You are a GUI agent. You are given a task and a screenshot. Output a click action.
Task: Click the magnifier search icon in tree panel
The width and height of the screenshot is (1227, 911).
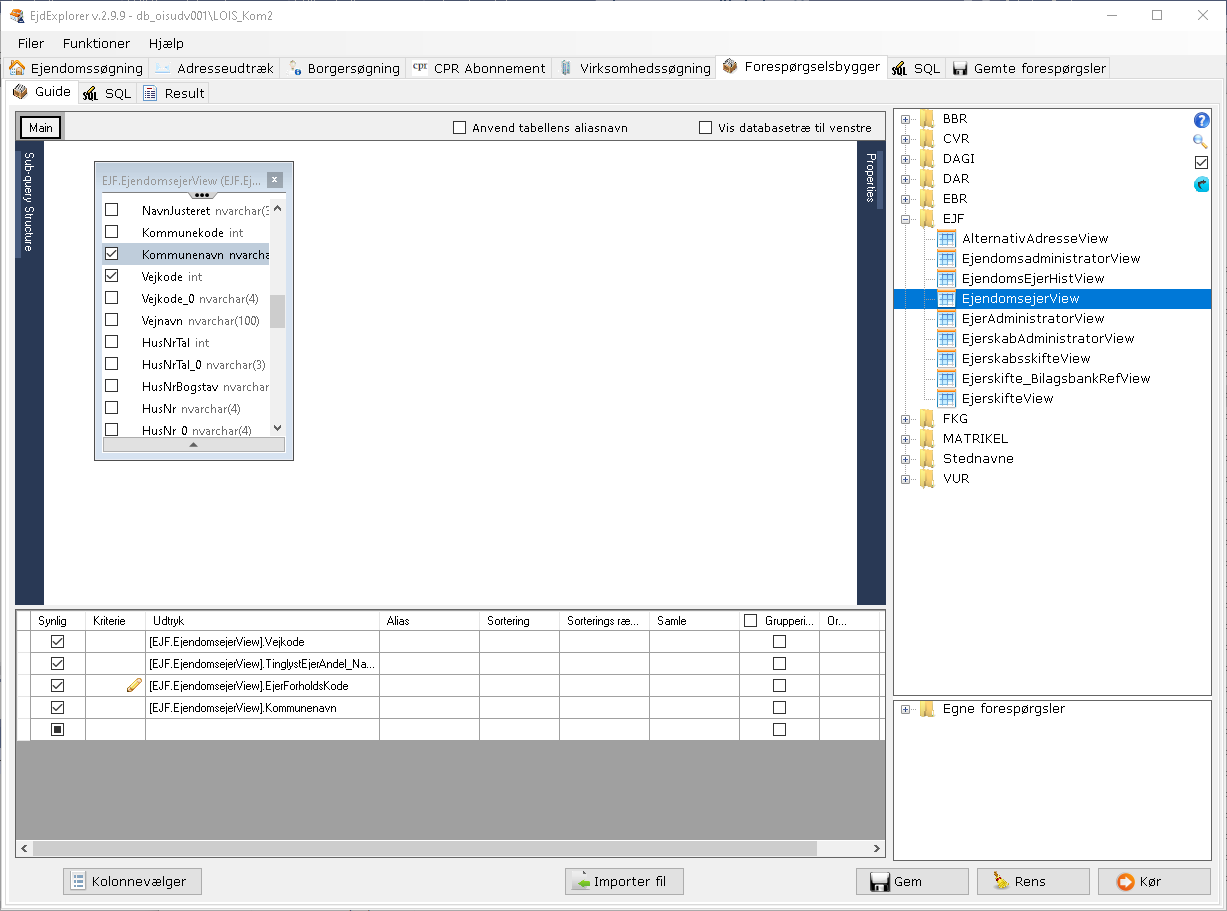[x=1201, y=141]
